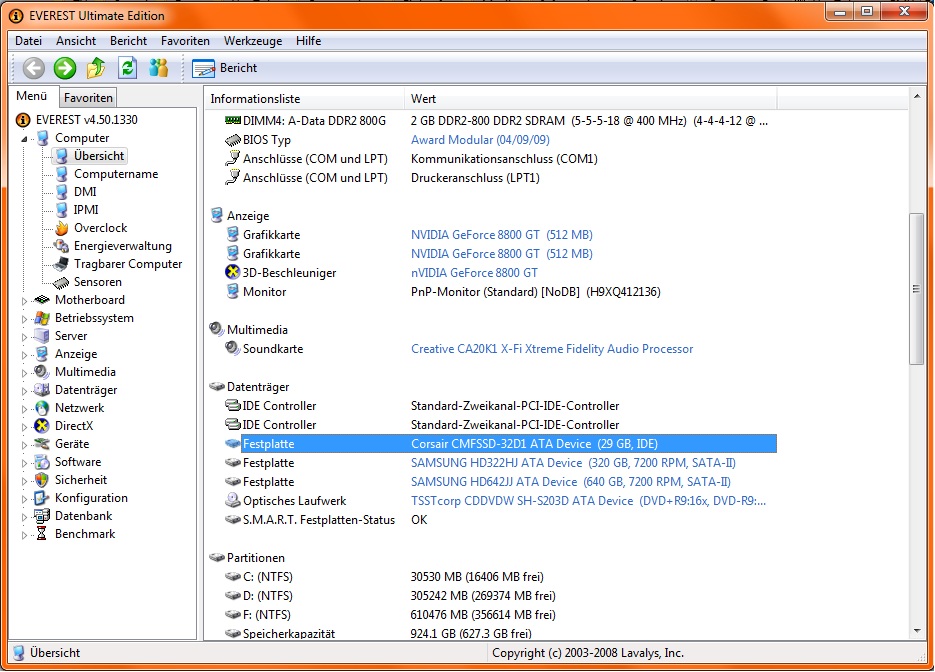935x672 pixels.
Task: Click the Refresh toolbar icon
Action: point(127,68)
